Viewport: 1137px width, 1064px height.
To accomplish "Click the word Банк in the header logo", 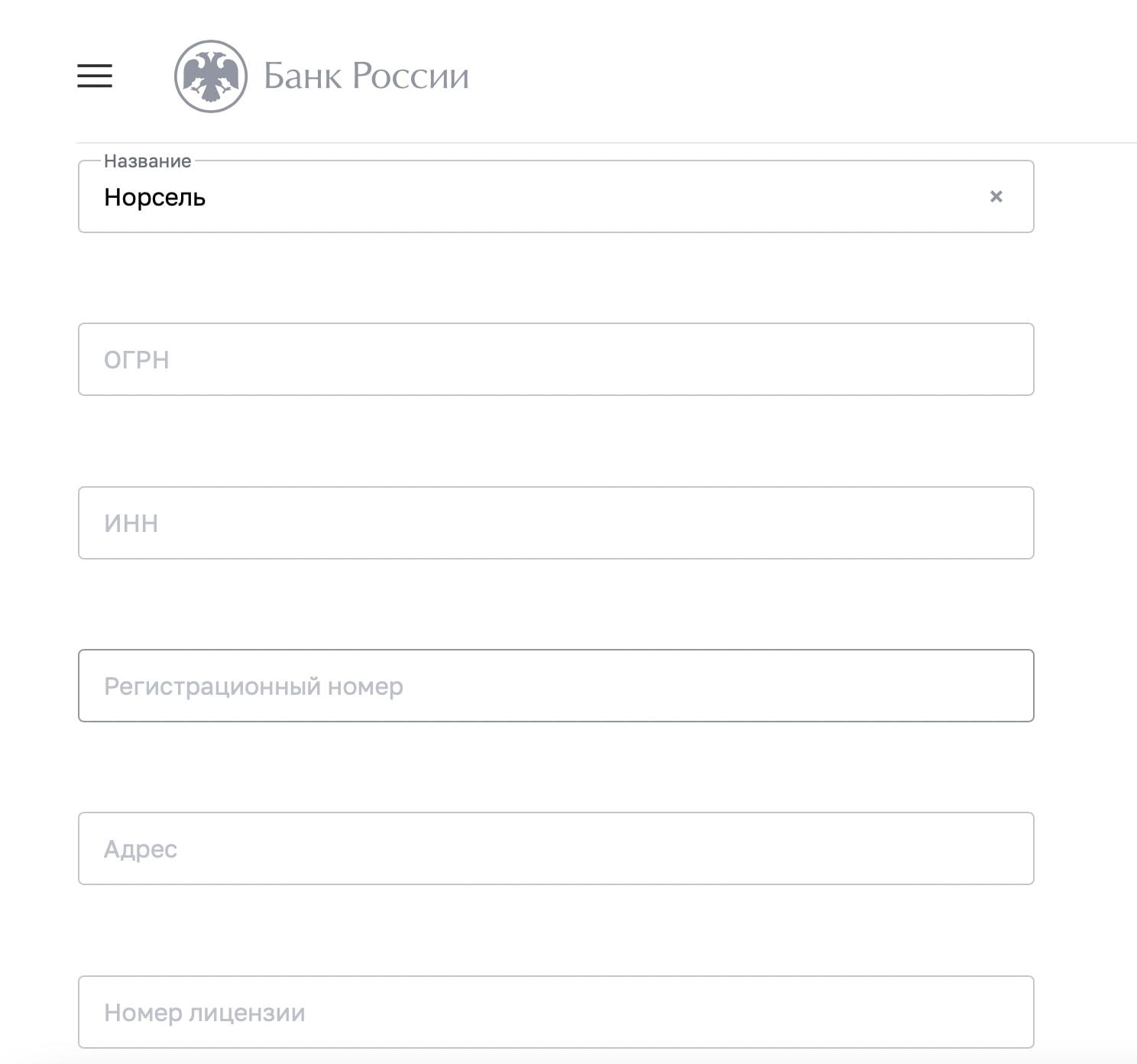I will [x=303, y=76].
